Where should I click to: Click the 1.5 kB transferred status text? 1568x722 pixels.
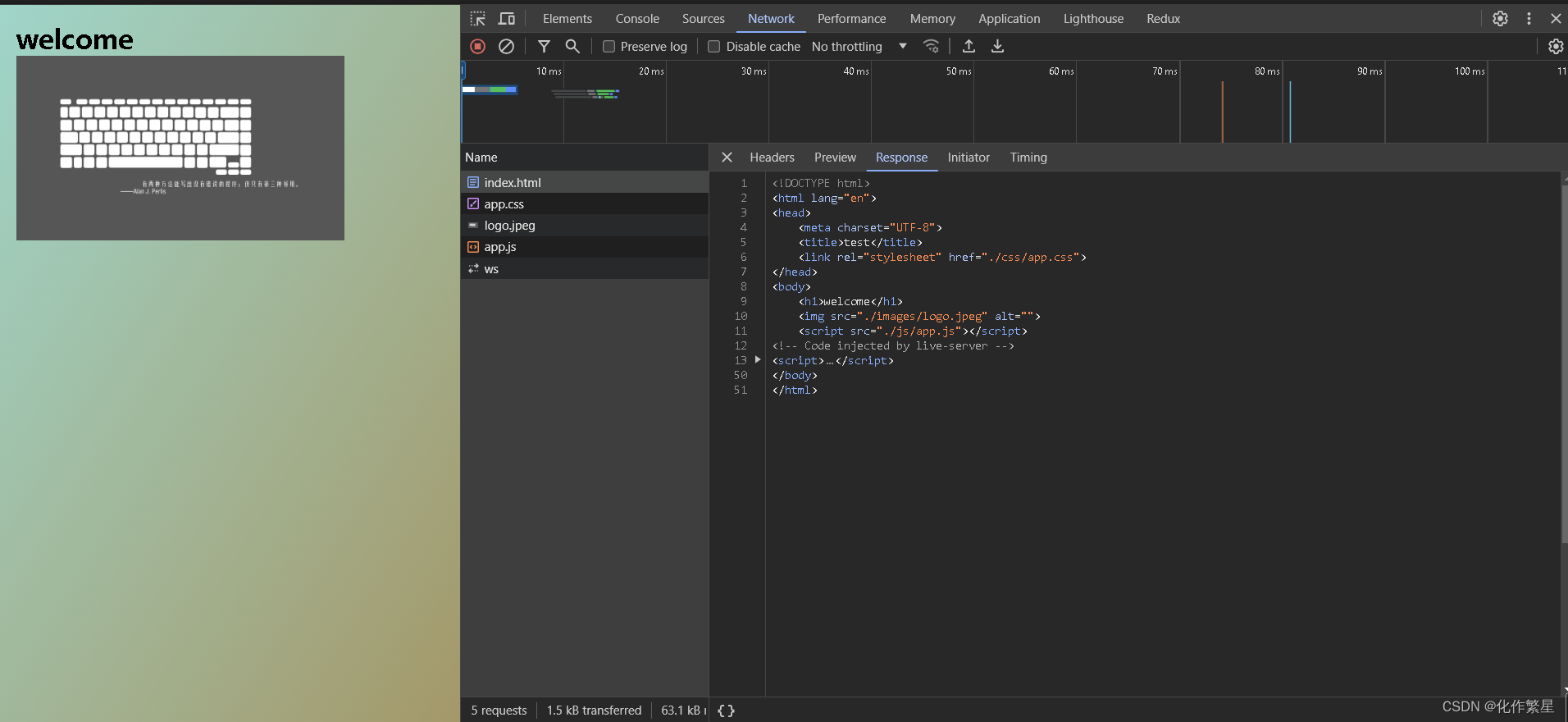click(594, 711)
